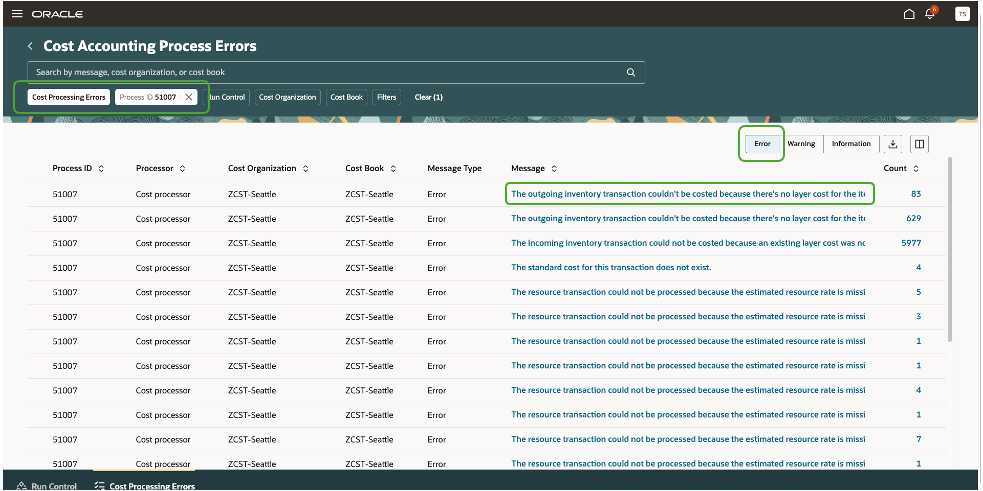
Task: Open the standard cost does not exist message
Action: (611, 267)
